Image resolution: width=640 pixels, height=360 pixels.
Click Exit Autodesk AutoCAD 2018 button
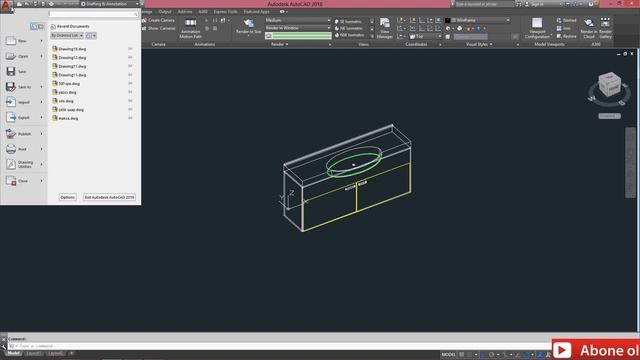coord(109,197)
